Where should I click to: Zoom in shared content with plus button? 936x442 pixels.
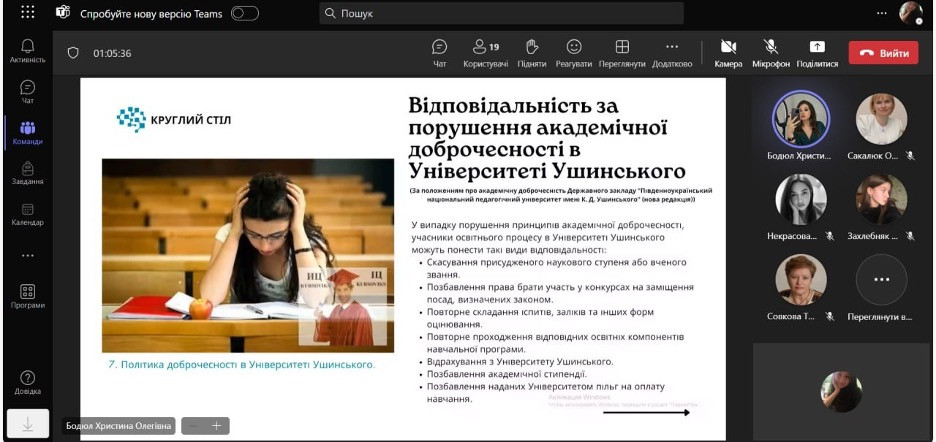pyautogui.click(x=217, y=426)
